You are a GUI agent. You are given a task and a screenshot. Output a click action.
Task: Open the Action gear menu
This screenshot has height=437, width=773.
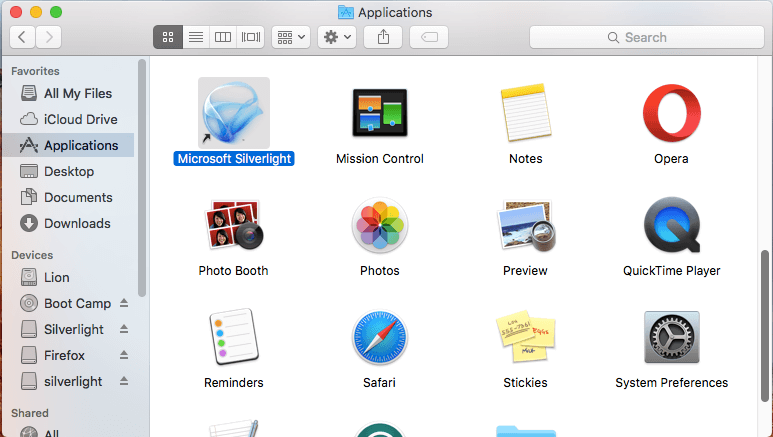(x=337, y=37)
